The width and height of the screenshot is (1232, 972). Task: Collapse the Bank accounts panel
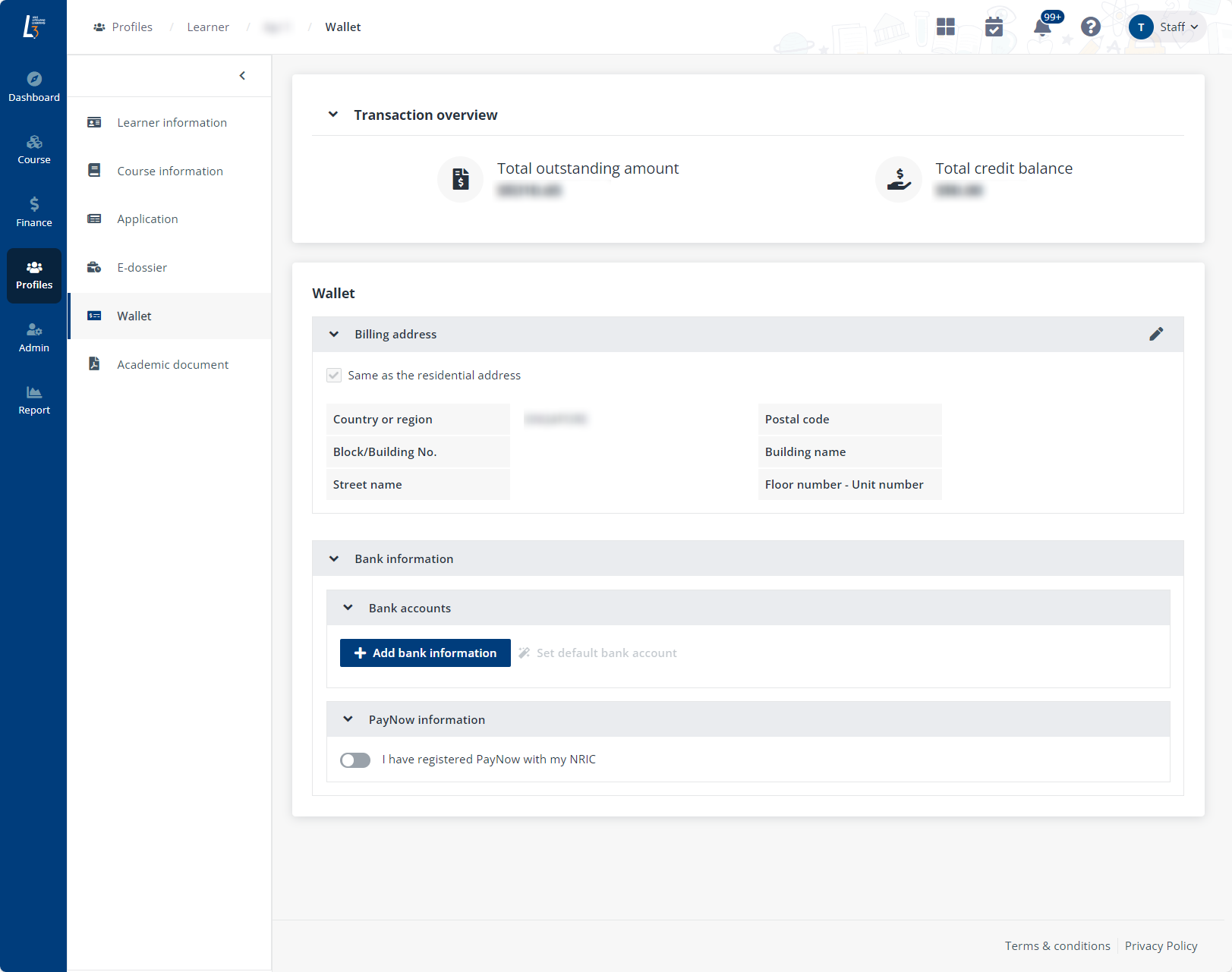(x=348, y=608)
